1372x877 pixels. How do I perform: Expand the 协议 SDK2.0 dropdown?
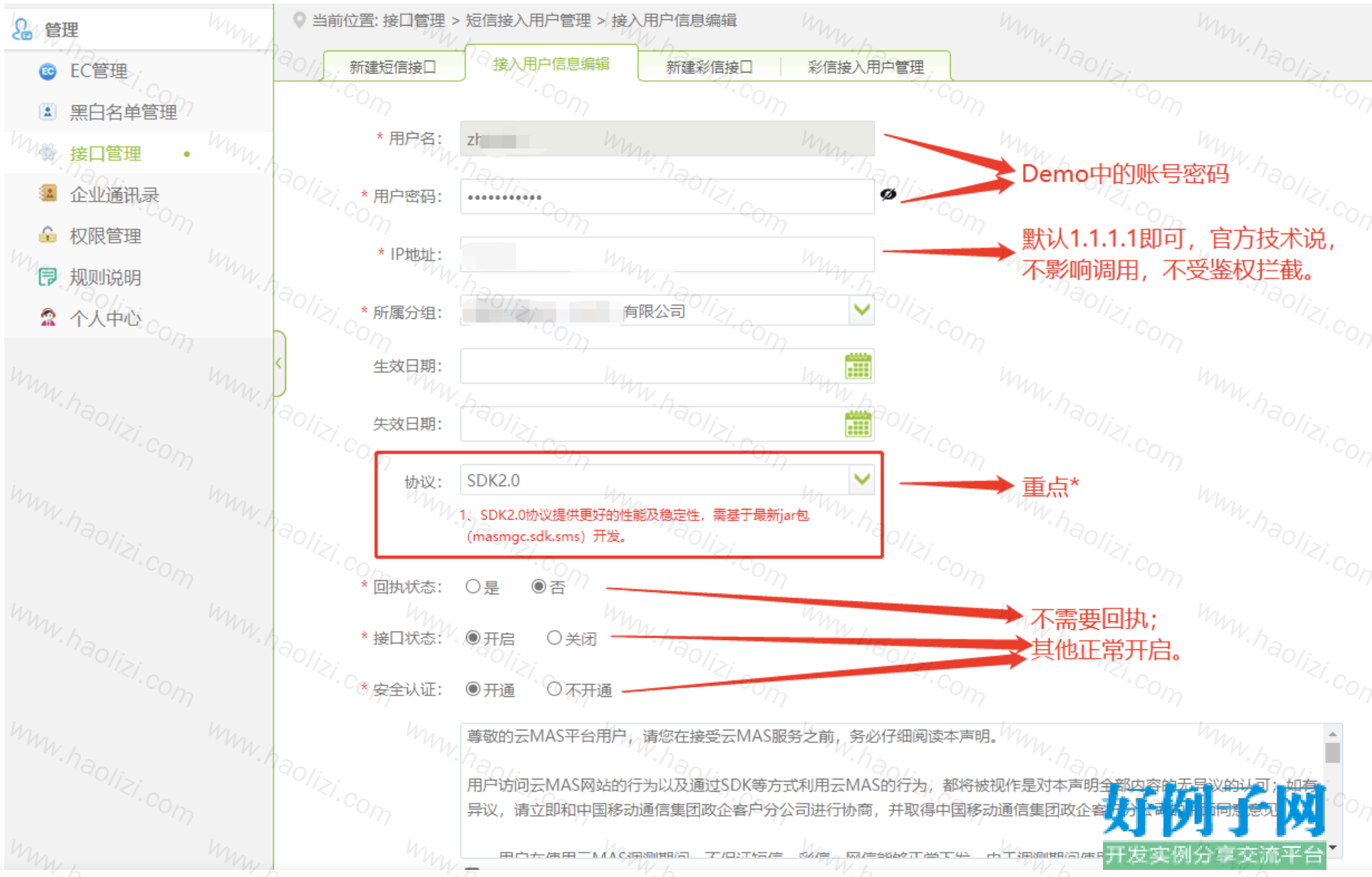coord(862,480)
